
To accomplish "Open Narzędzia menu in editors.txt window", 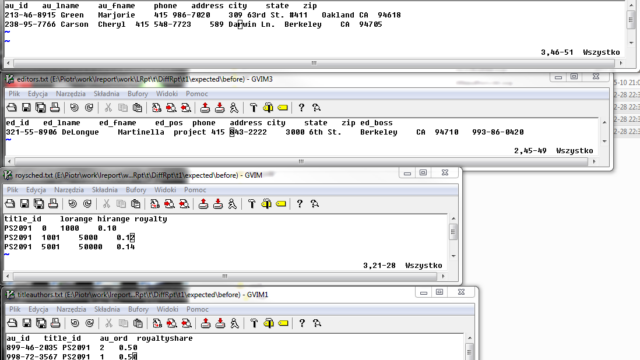I will click(x=71, y=93).
